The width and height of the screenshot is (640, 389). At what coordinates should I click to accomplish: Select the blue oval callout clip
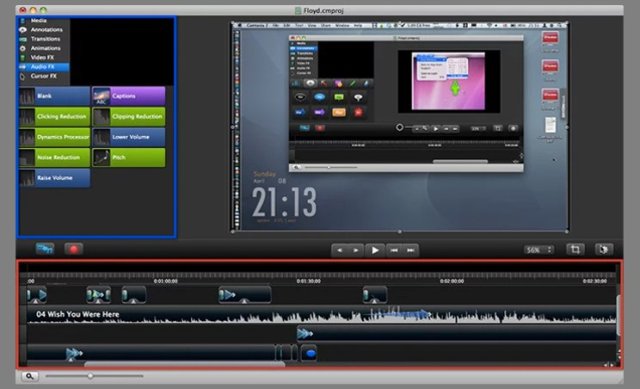pyautogui.click(x=309, y=353)
